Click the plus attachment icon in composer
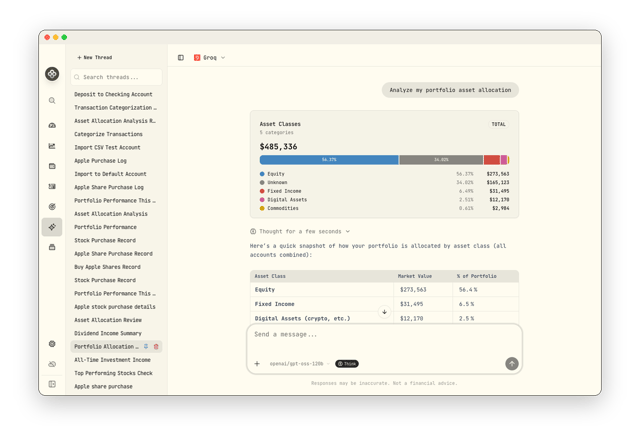This screenshot has width=640, height=426. pyautogui.click(x=257, y=364)
